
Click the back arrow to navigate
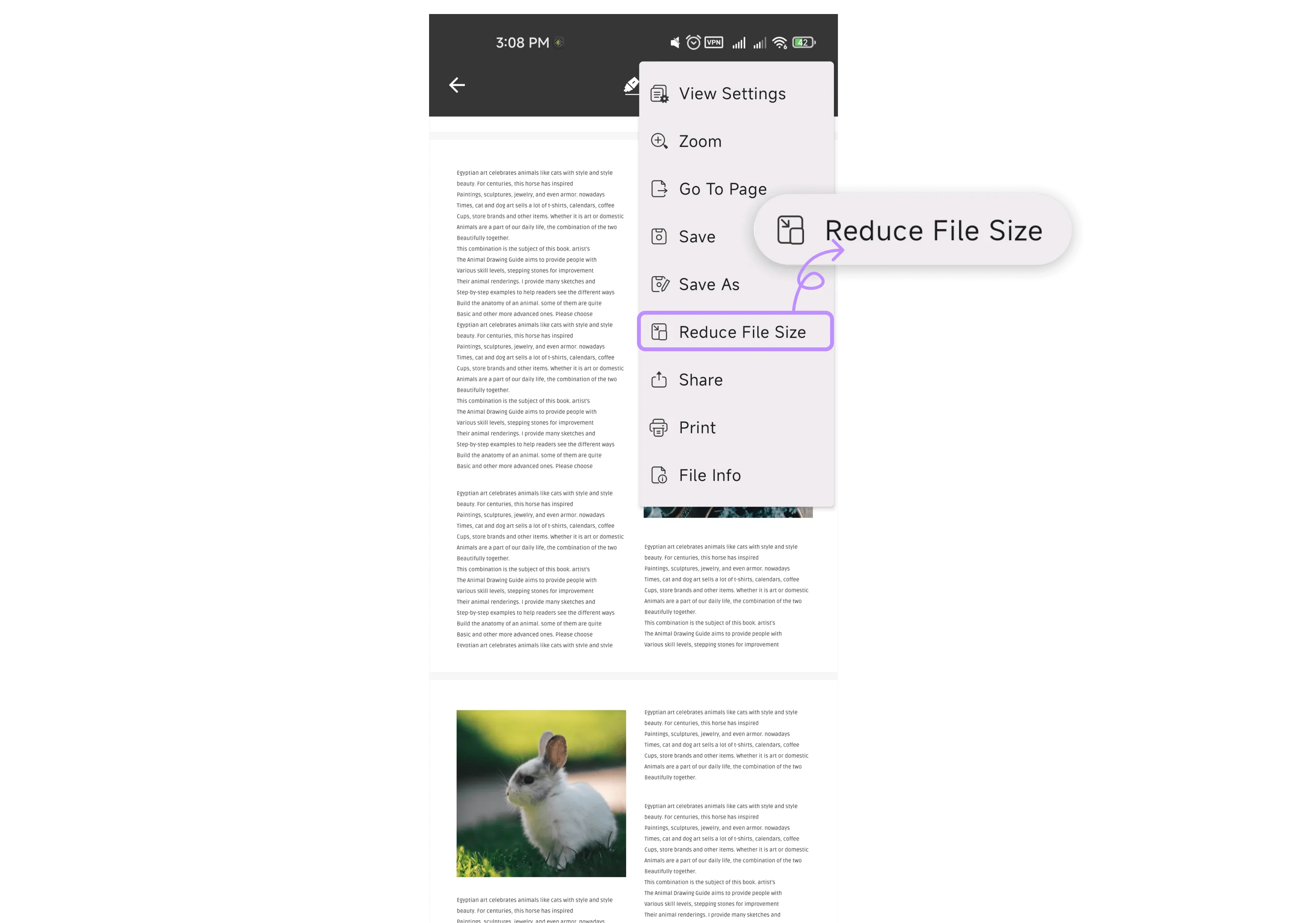pyautogui.click(x=457, y=84)
